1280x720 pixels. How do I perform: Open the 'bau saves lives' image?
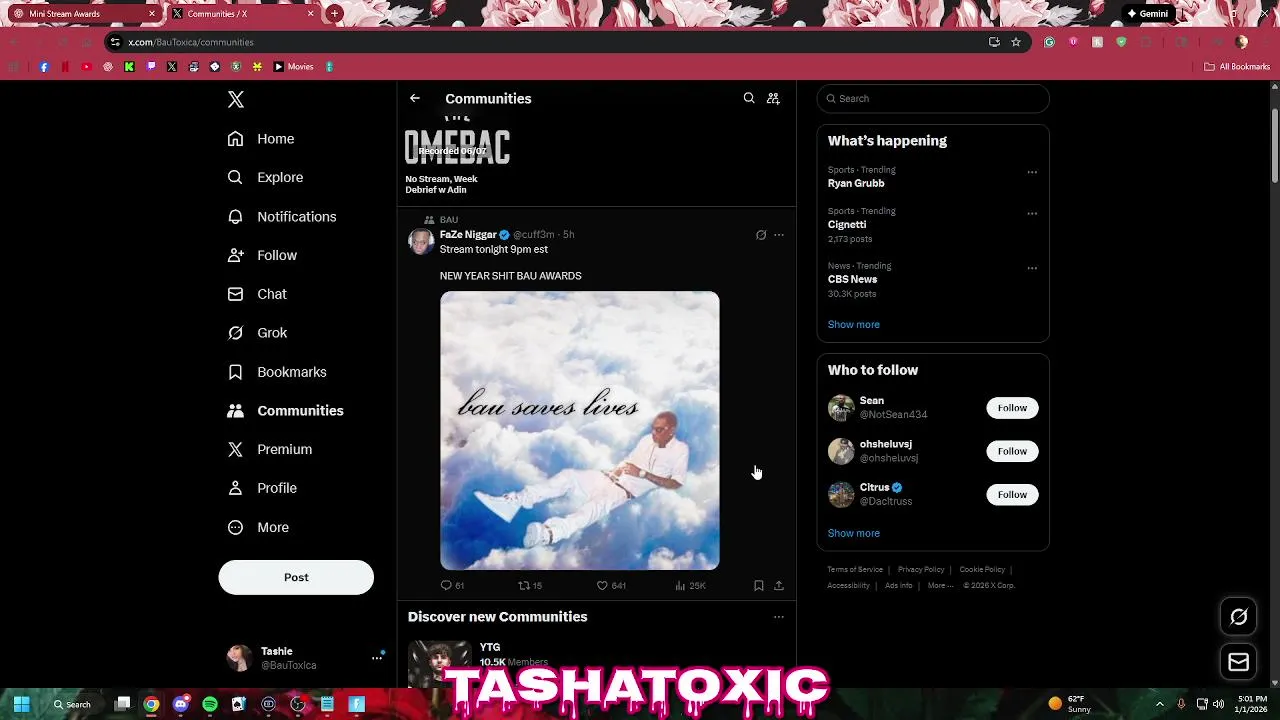click(580, 431)
